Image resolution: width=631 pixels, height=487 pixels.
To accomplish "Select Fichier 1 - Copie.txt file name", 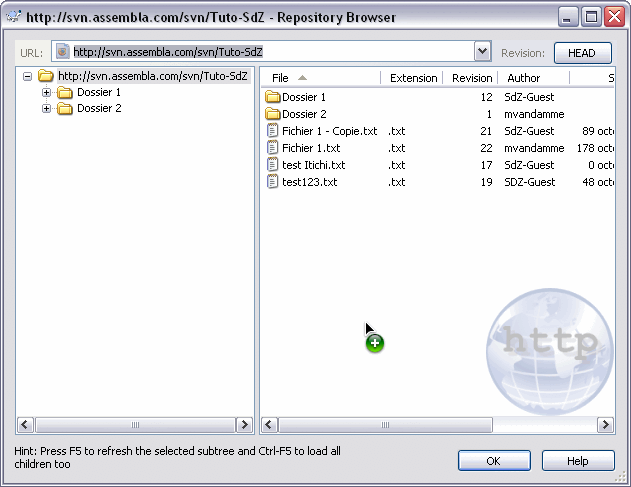I will pos(330,131).
